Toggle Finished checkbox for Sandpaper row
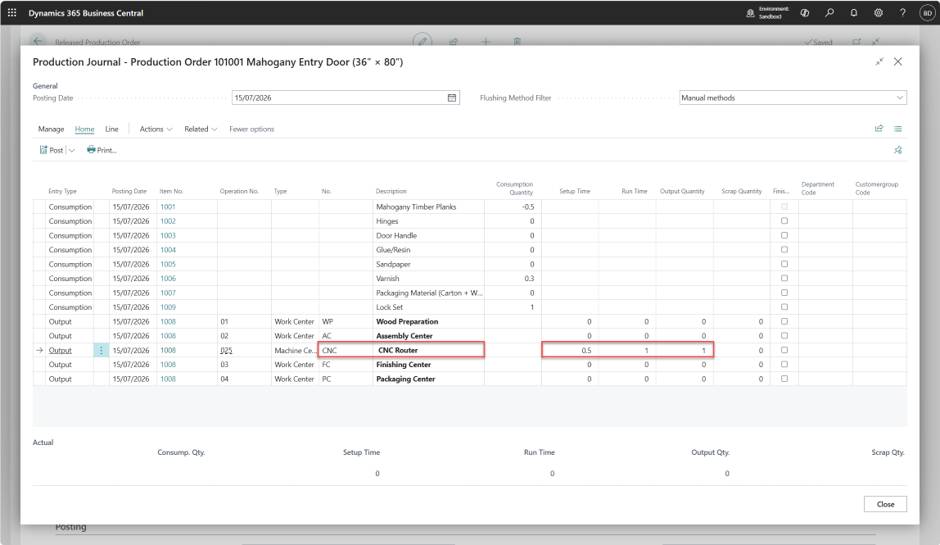This screenshot has width=940, height=545. 784,264
